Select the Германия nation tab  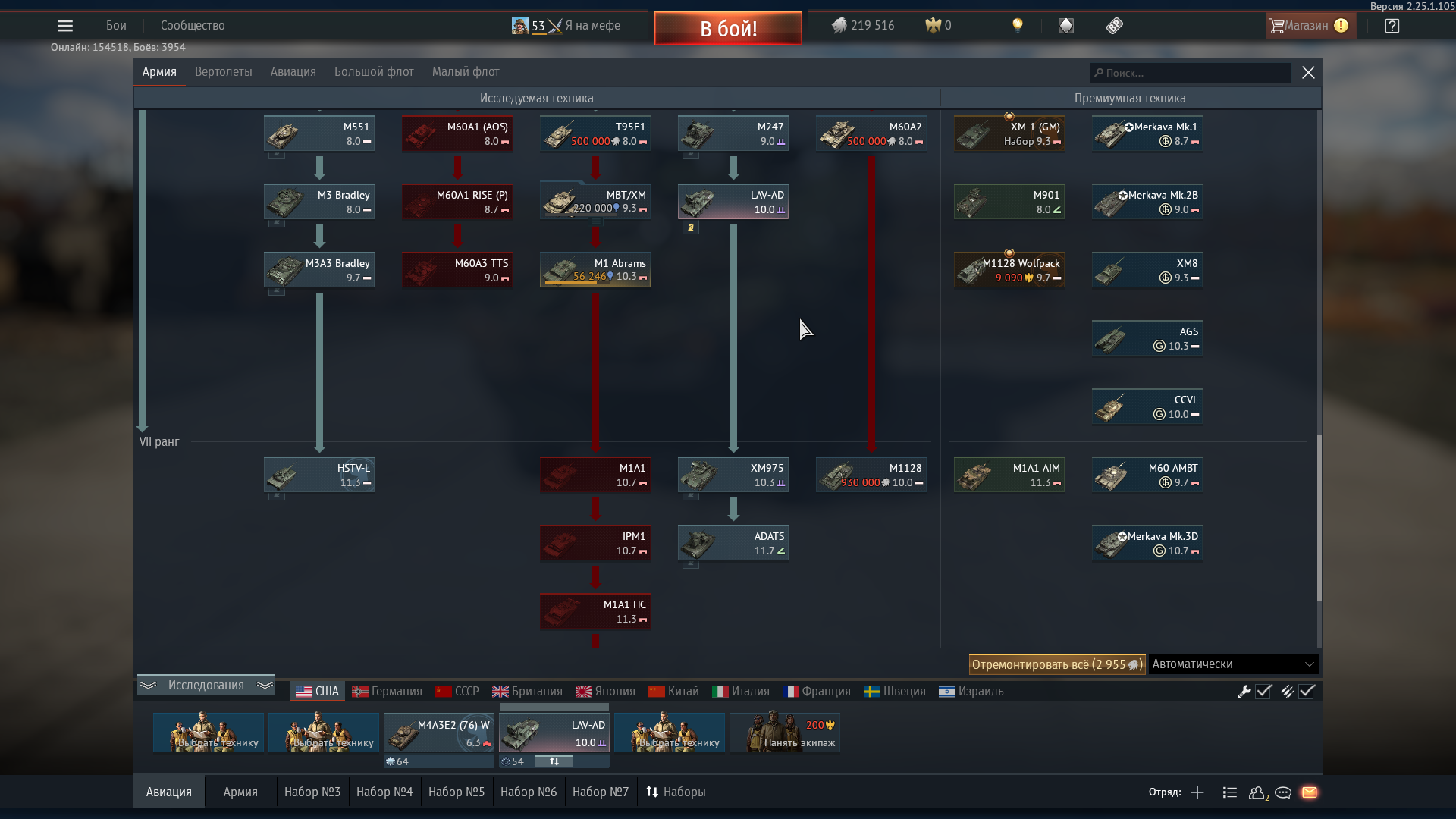387,692
